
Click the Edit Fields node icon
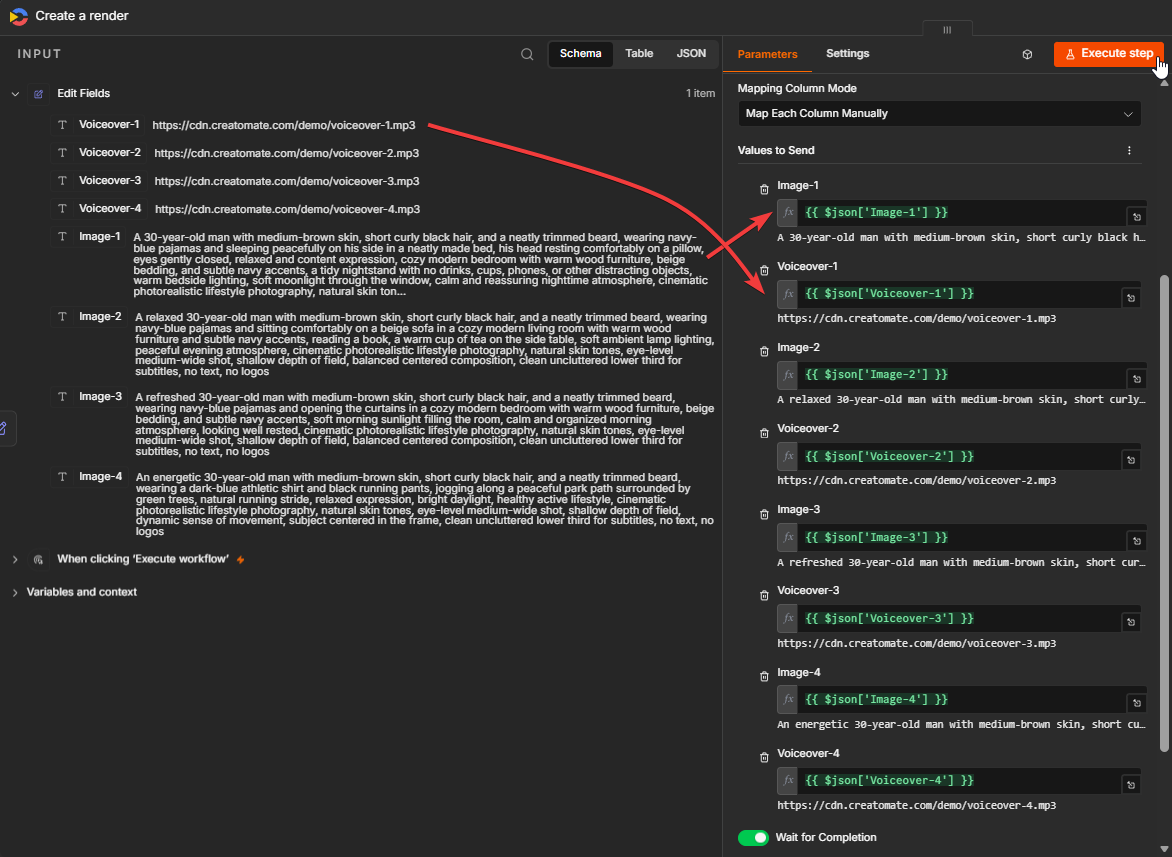pyautogui.click(x=39, y=94)
